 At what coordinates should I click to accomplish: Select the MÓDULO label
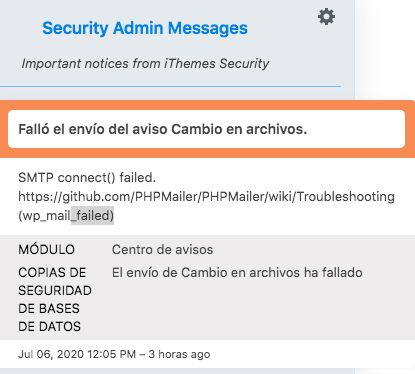[46, 249]
